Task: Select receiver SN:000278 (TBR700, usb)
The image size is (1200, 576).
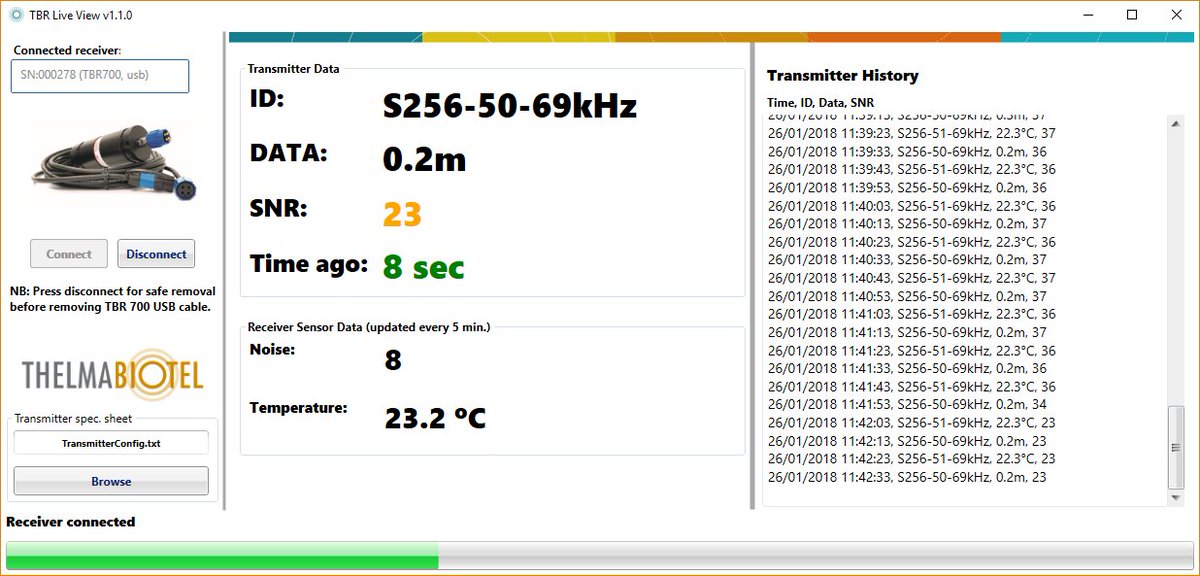Action: click(x=99, y=76)
